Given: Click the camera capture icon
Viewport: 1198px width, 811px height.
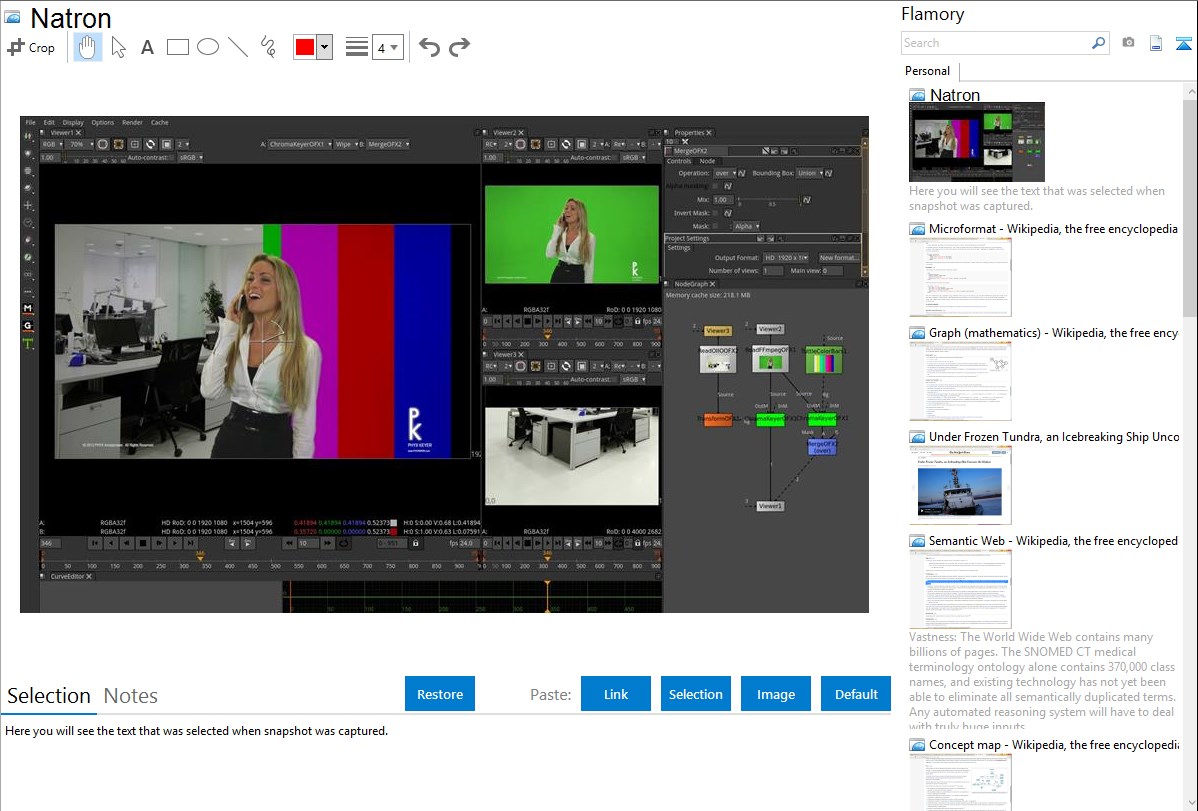Looking at the screenshot, I should 1128,43.
